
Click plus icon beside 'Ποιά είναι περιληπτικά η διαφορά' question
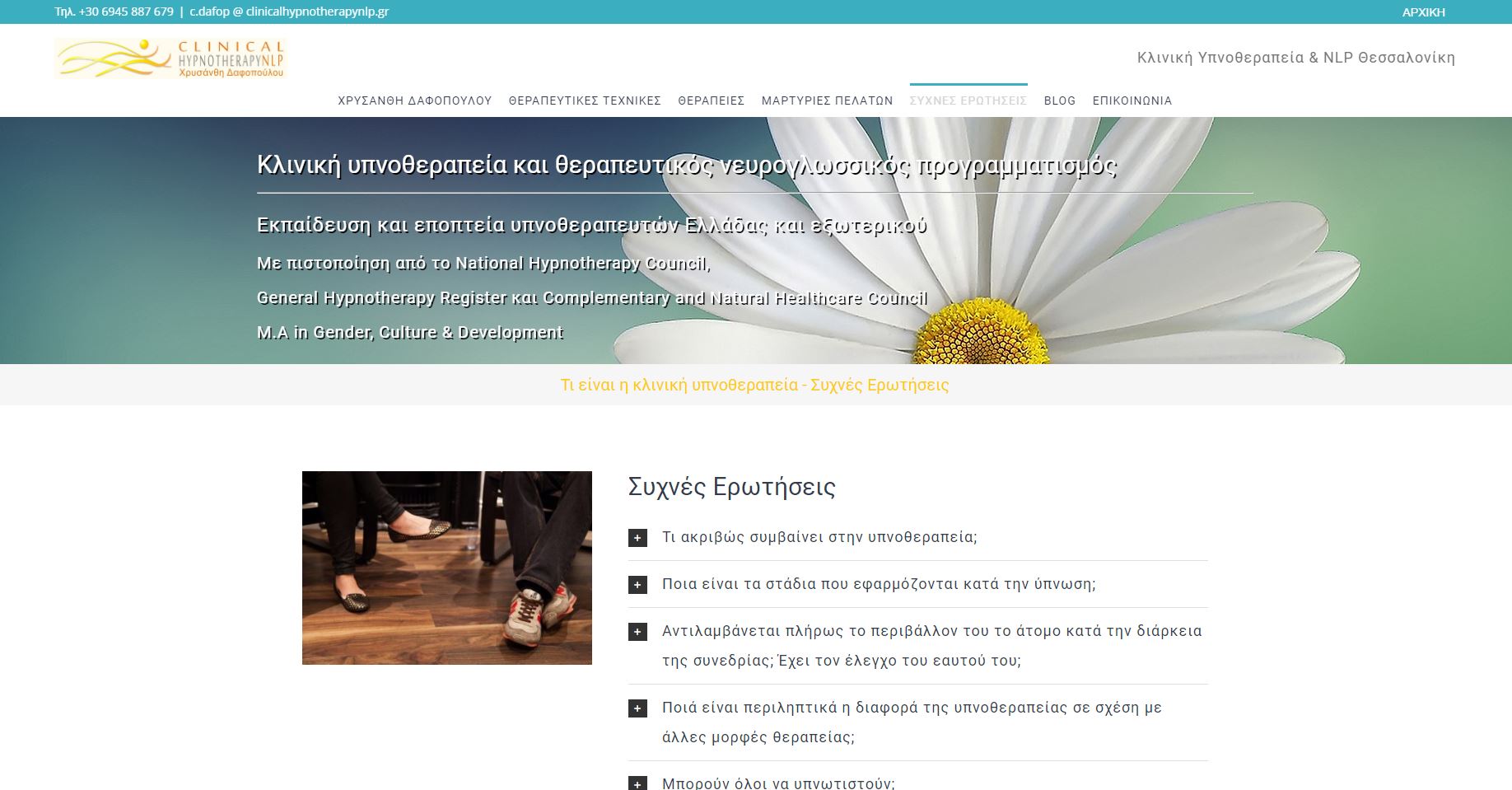pos(637,708)
